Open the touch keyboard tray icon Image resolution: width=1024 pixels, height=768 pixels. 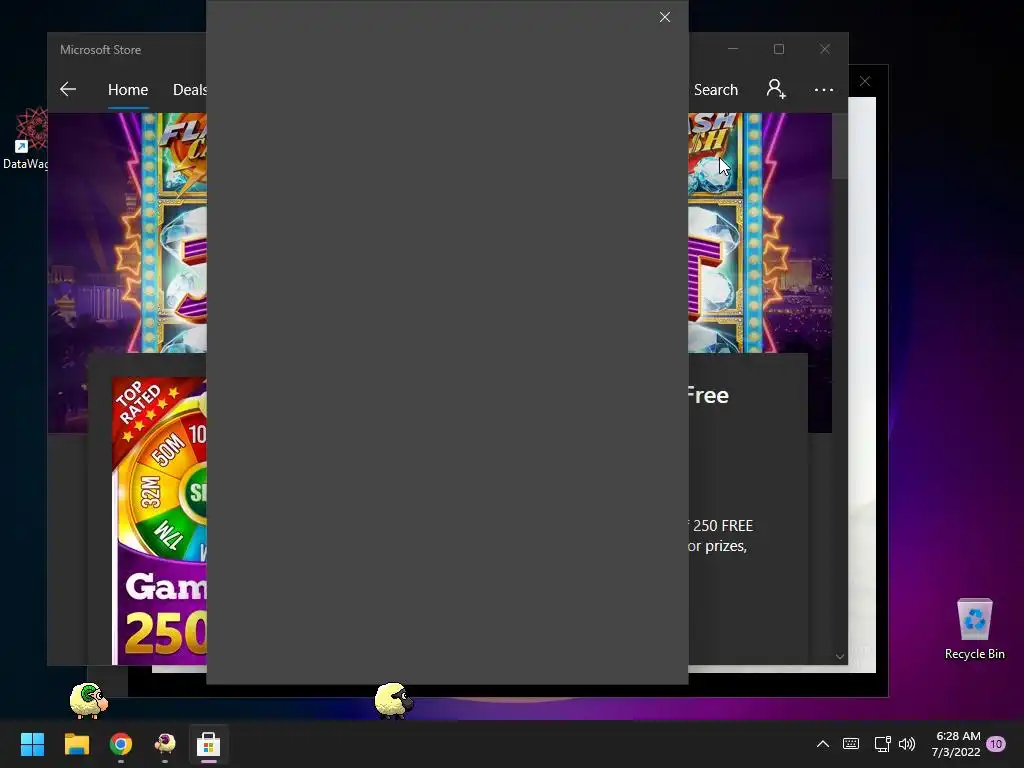[x=851, y=744]
